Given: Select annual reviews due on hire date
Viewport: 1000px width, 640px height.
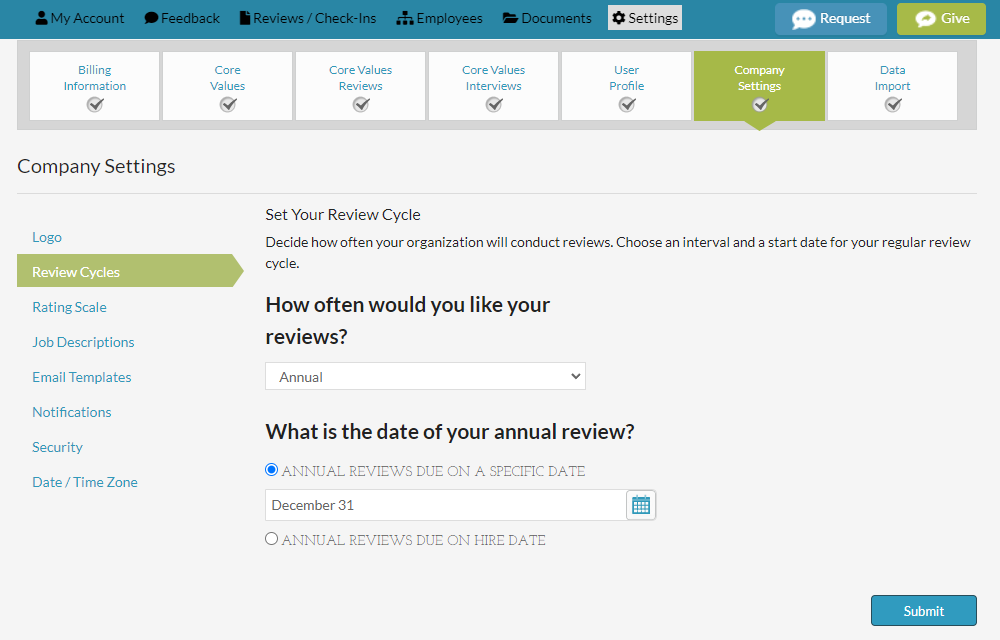Looking at the screenshot, I should (x=272, y=539).
